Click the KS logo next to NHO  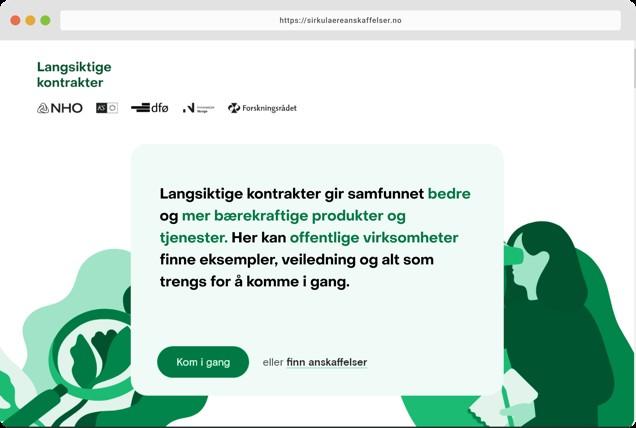pyautogui.click(x=107, y=108)
